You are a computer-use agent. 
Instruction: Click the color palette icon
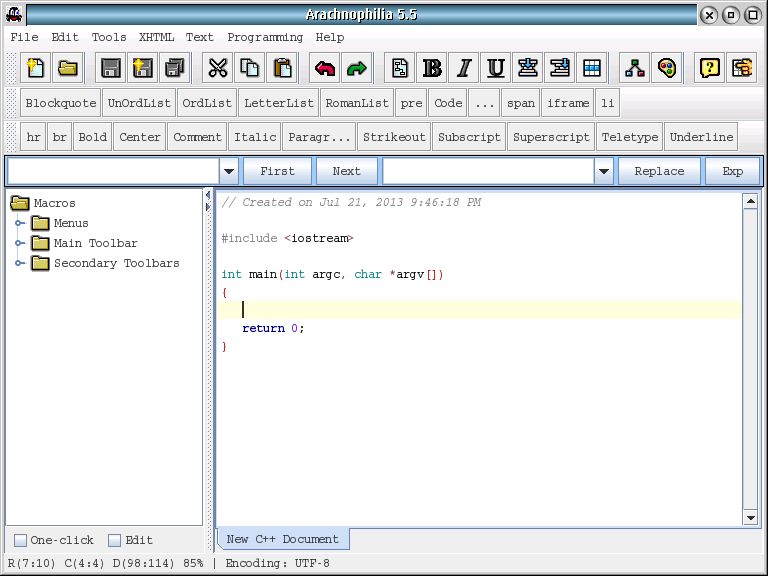tap(666, 68)
